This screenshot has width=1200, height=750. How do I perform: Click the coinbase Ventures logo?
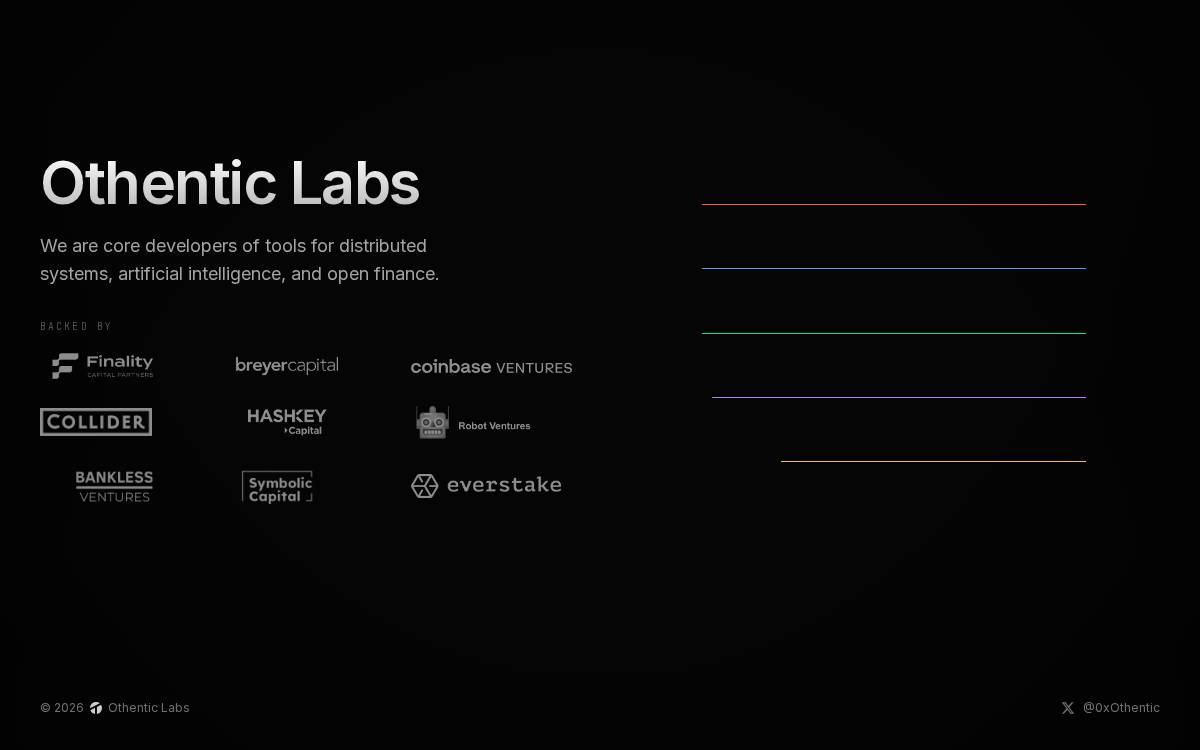[491, 367]
